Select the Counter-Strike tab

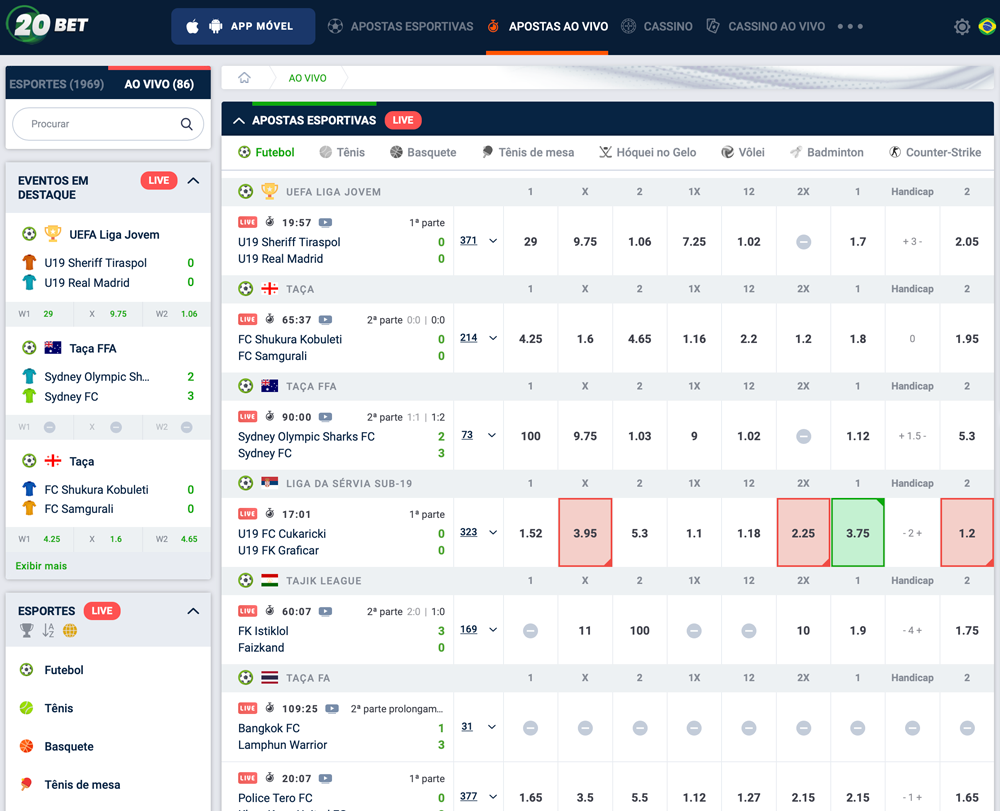[x=935, y=152]
